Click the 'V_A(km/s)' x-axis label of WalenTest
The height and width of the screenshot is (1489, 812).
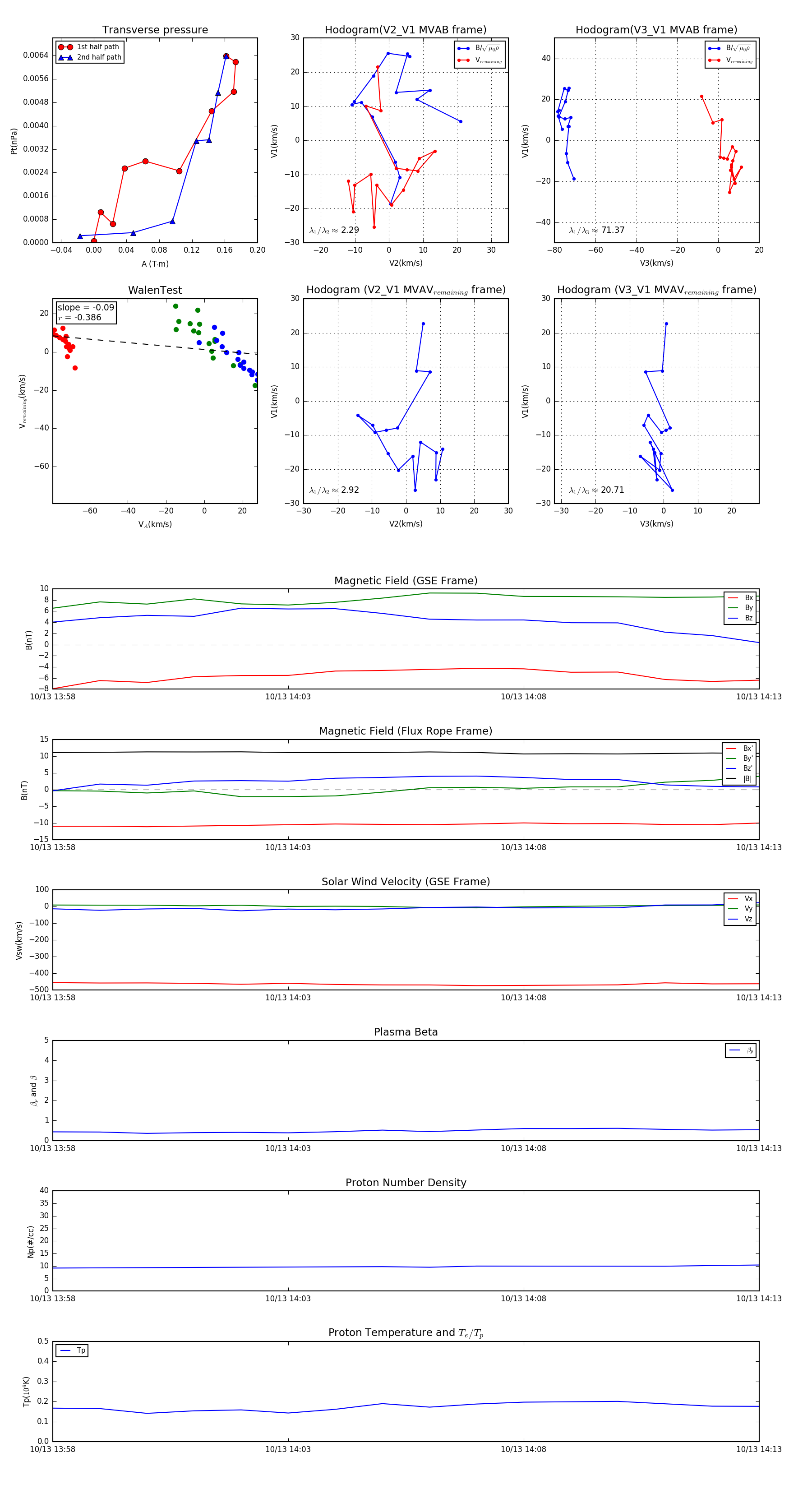click(x=155, y=524)
